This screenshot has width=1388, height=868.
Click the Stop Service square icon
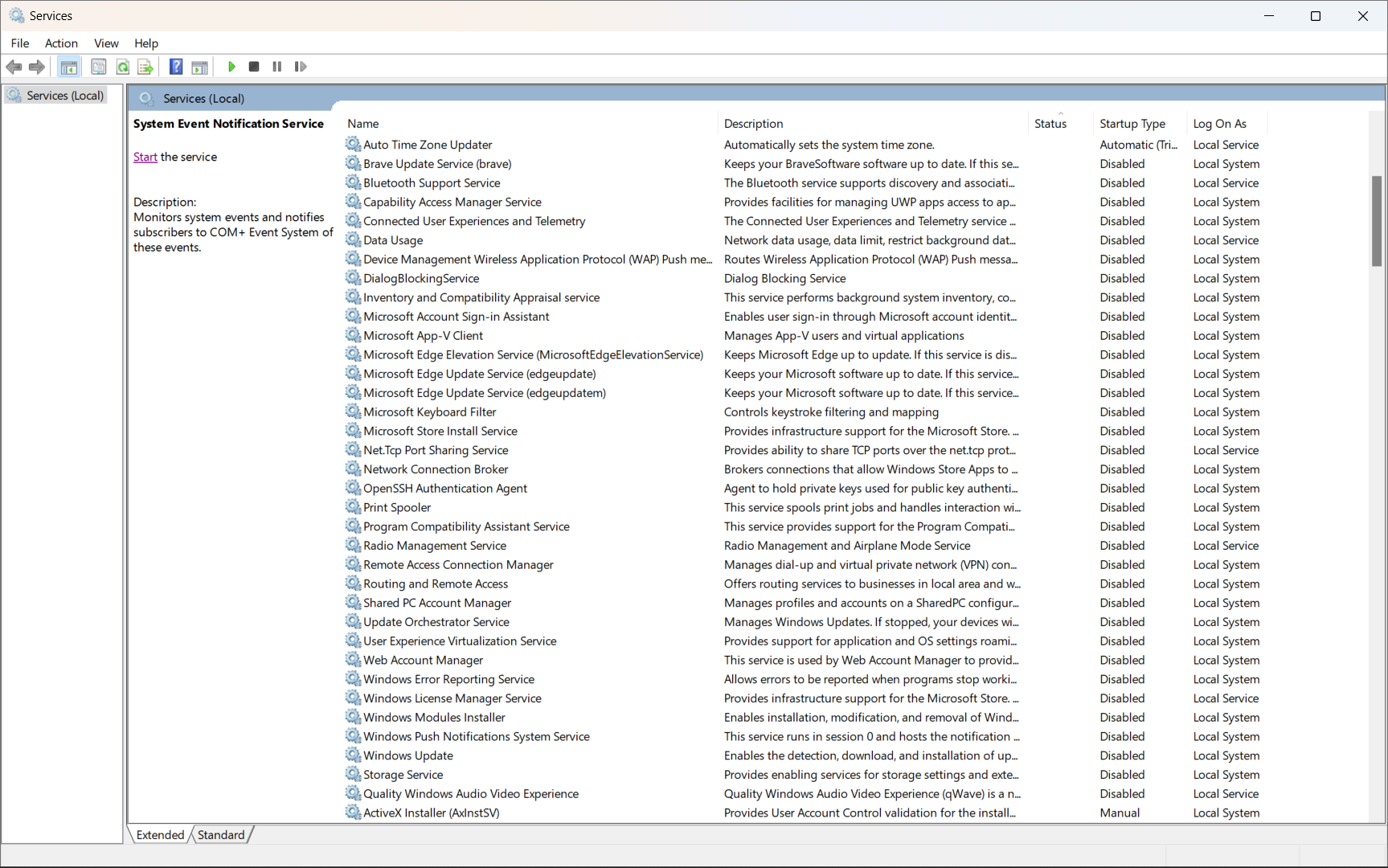[x=254, y=67]
